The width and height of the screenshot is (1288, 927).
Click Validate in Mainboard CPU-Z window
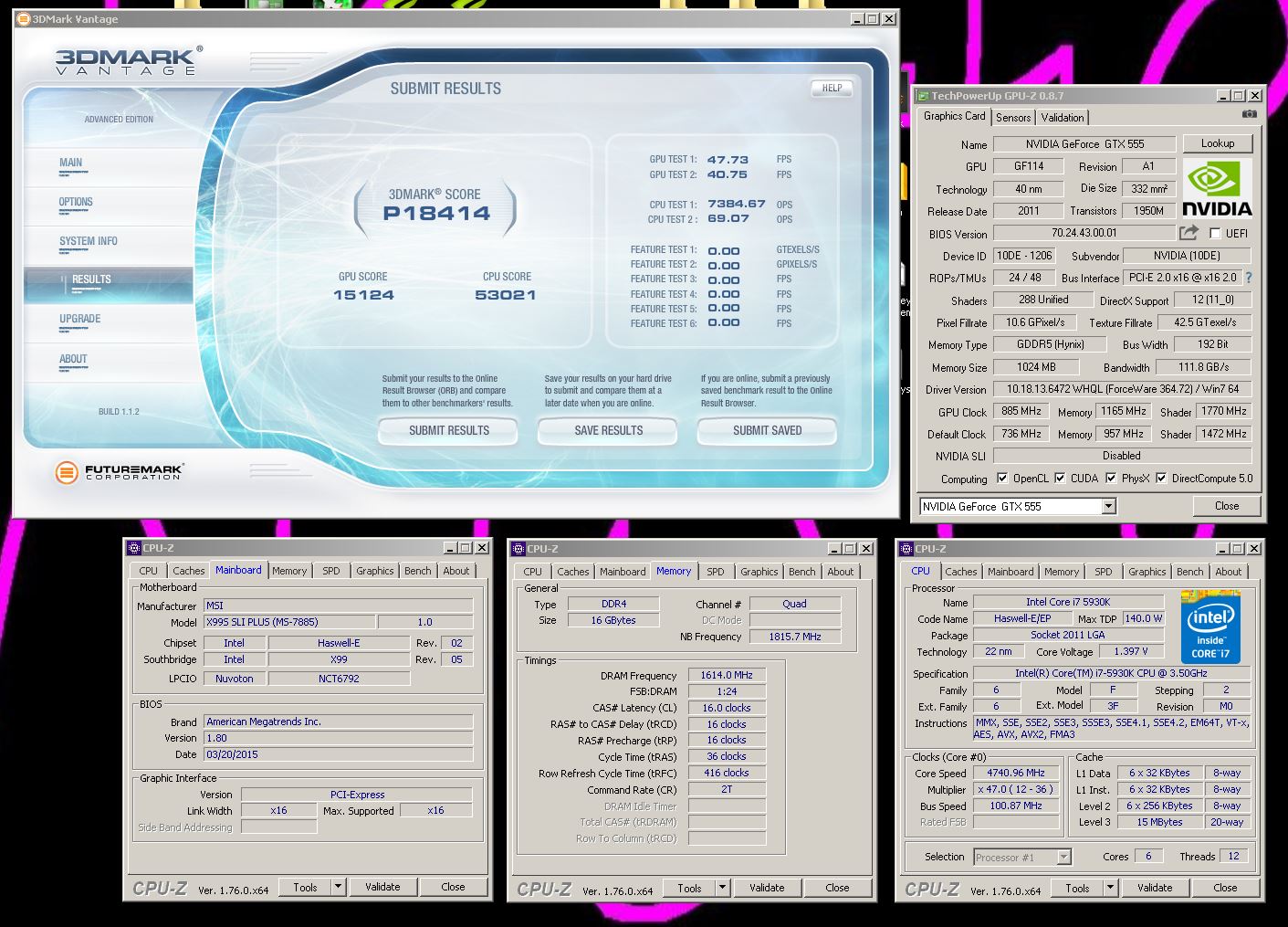(x=382, y=886)
